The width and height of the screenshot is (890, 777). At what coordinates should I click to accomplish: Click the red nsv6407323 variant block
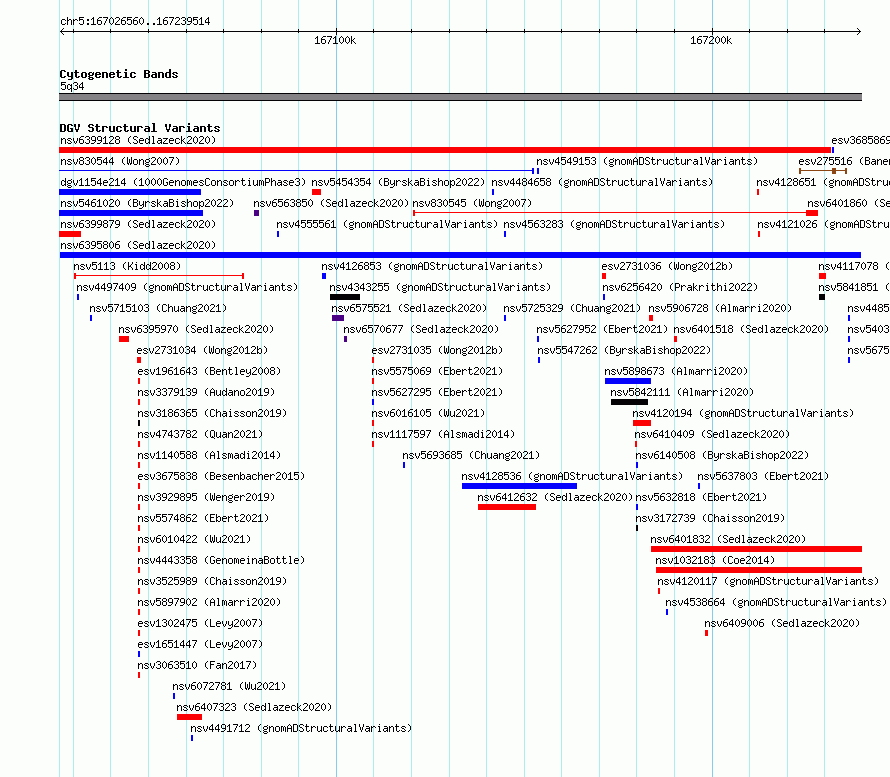coord(190,717)
